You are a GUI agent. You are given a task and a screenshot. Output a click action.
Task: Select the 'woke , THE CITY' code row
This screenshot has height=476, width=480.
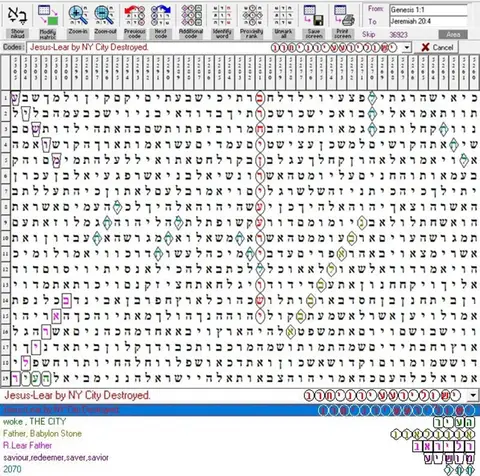239,422
